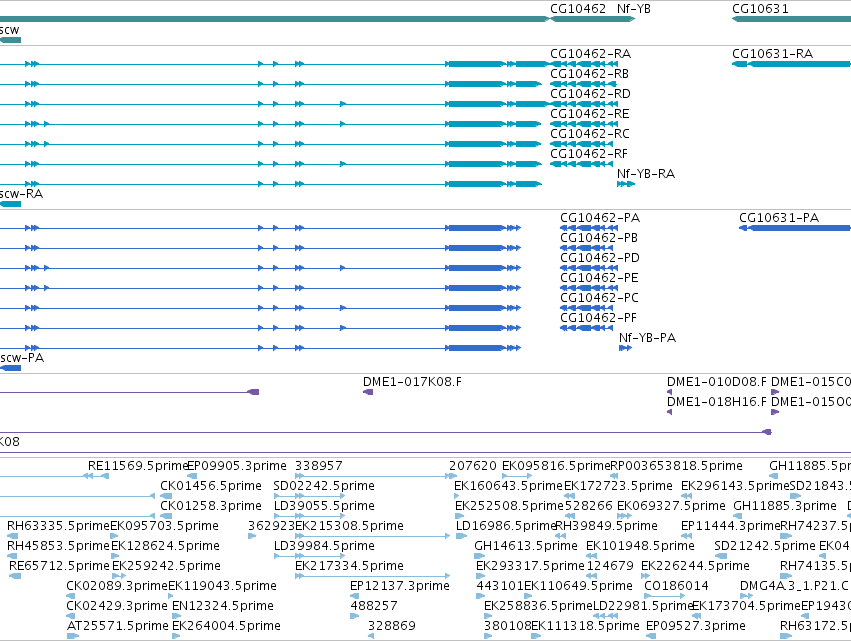Click the RH45853.5prime EST label
The image size is (851, 641).
tap(59, 546)
